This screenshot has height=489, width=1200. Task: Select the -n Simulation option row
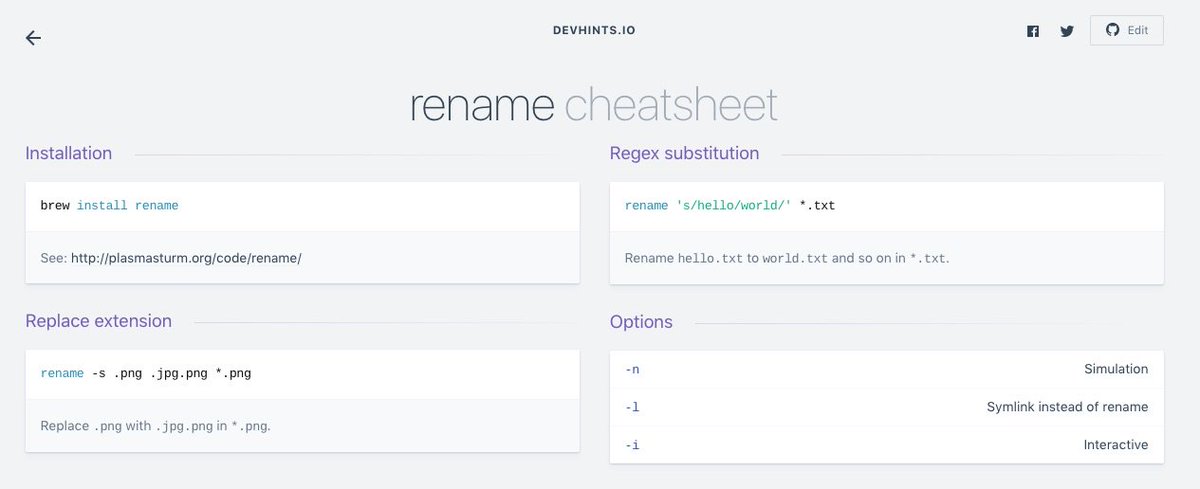coord(886,369)
